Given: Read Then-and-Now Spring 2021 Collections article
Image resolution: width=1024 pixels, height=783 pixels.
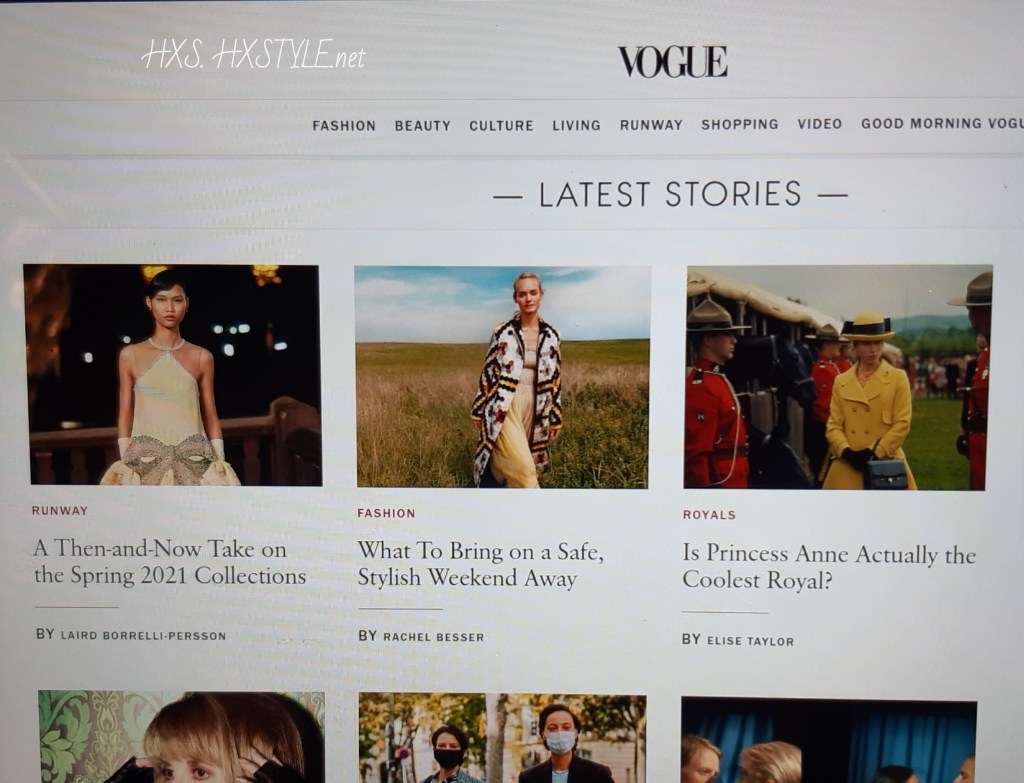Looking at the screenshot, I should 169,562.
